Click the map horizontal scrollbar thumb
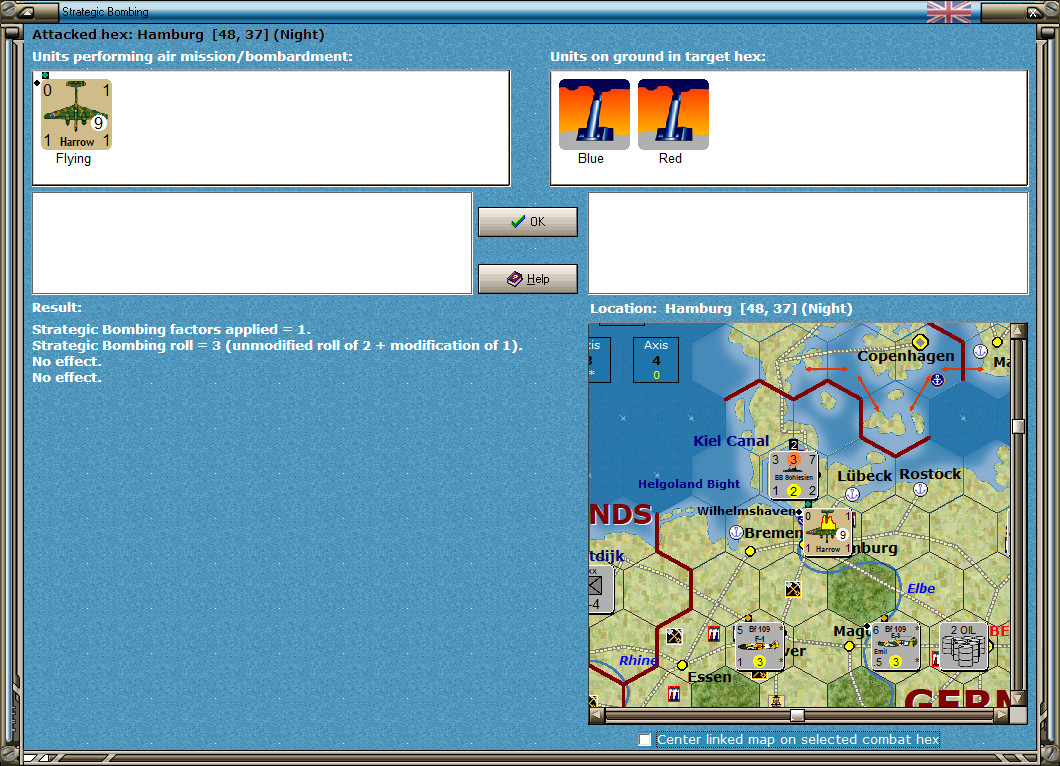Image resolution: width=1060 pixels, height=766 pixels. pyautogui.click(x=798, y=715)
